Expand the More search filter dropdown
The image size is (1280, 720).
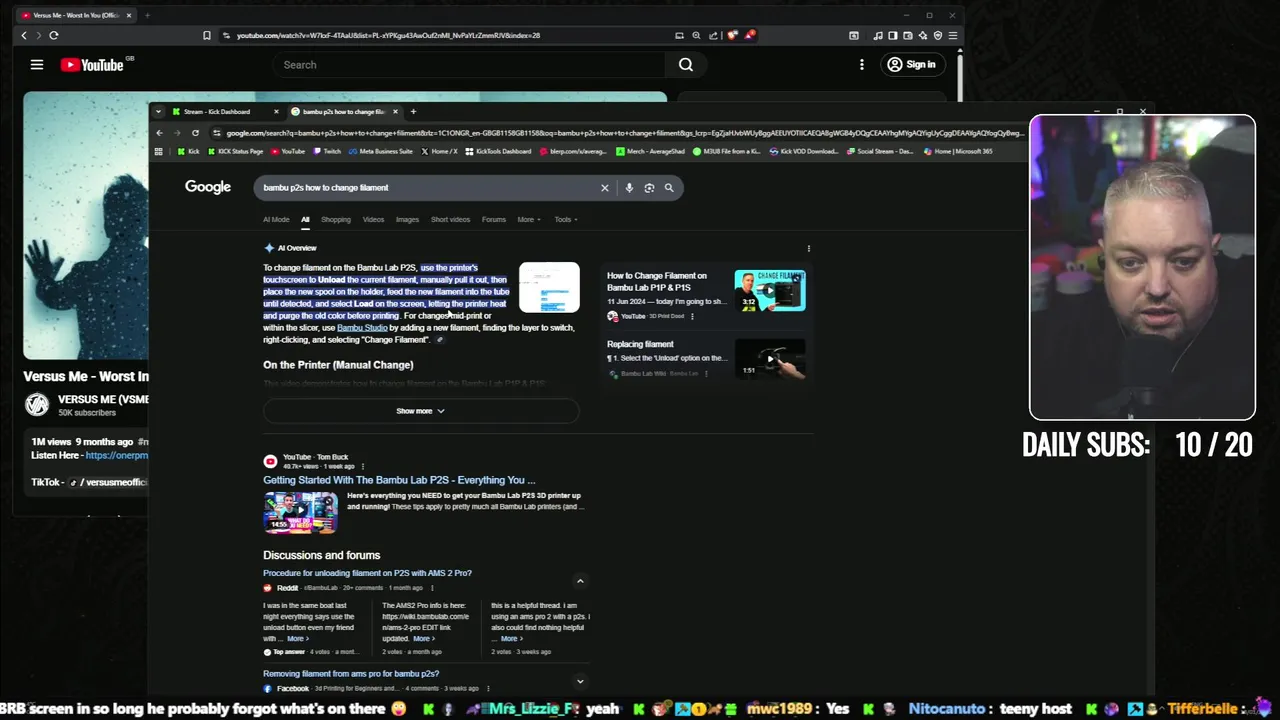(x=529, y=220)
